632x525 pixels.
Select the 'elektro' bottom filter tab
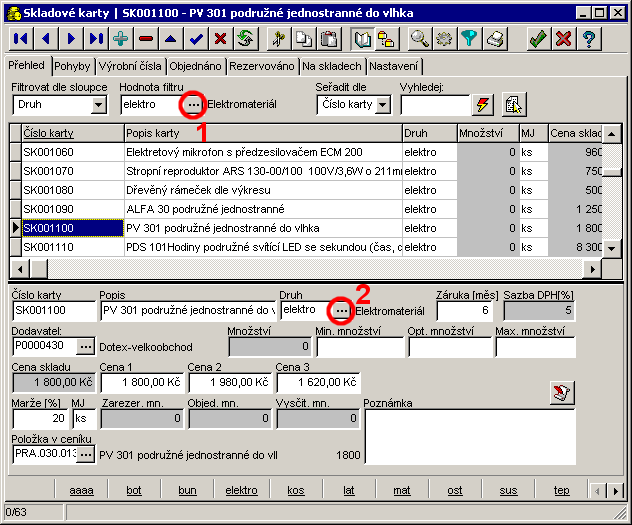(x=241, y=491)
